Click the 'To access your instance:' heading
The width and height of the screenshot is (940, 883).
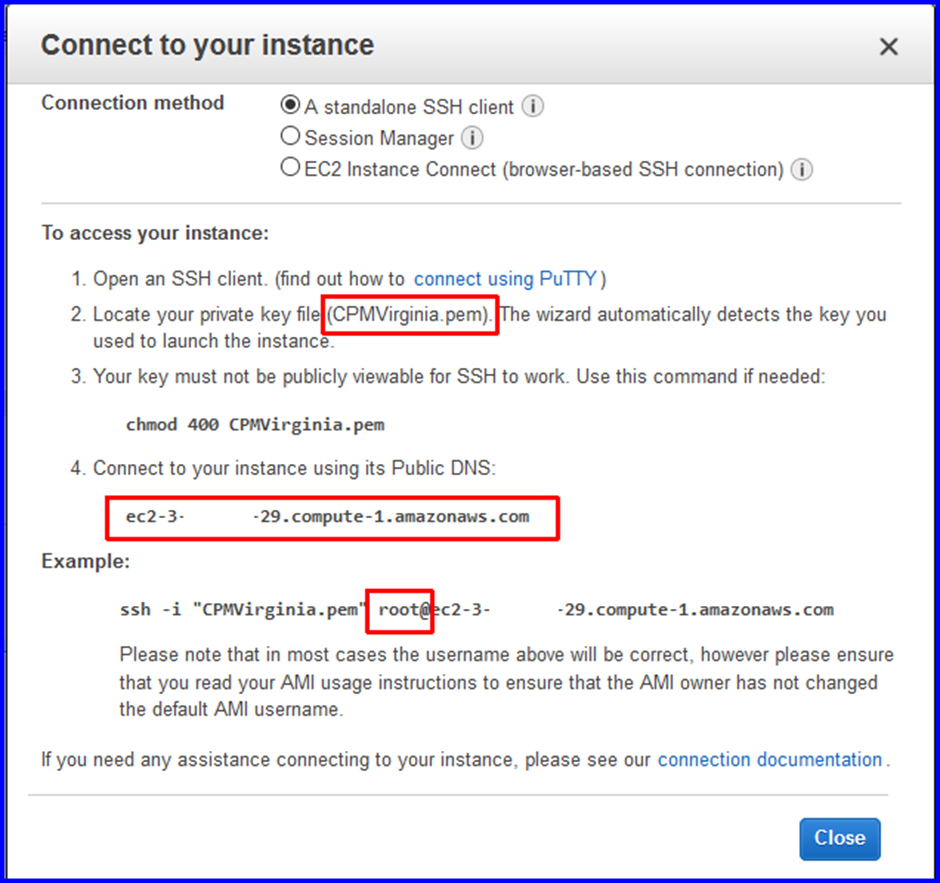click(155, 233)
